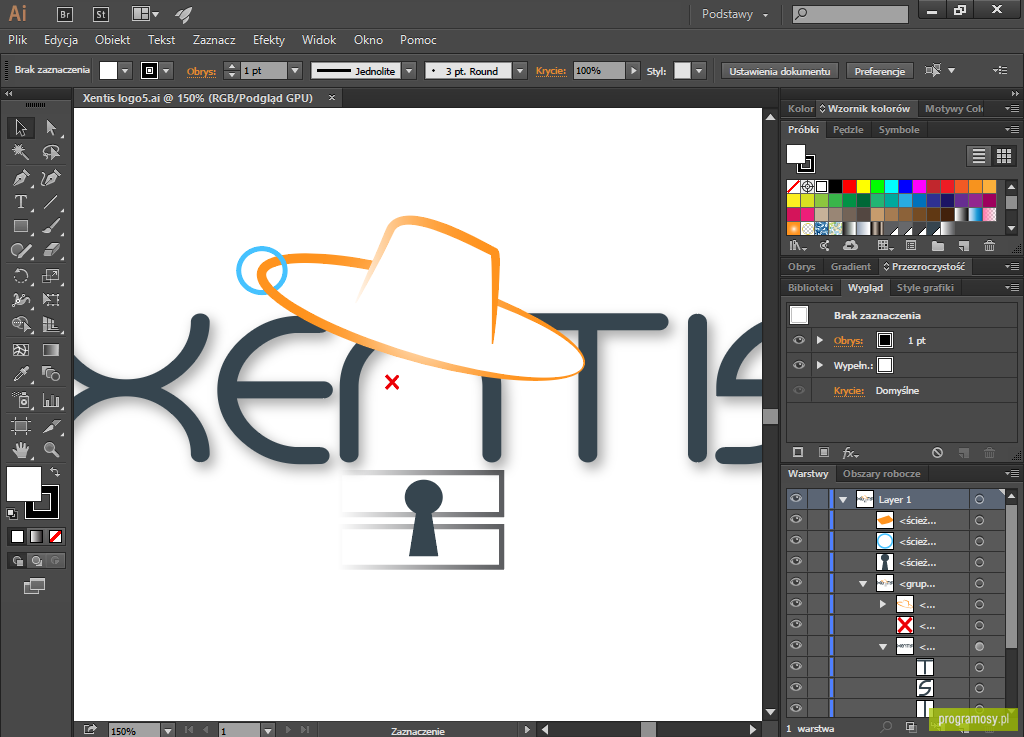
Task: Open the stroke weight dropdown showing 1 pt
Action: coord(295,71)
